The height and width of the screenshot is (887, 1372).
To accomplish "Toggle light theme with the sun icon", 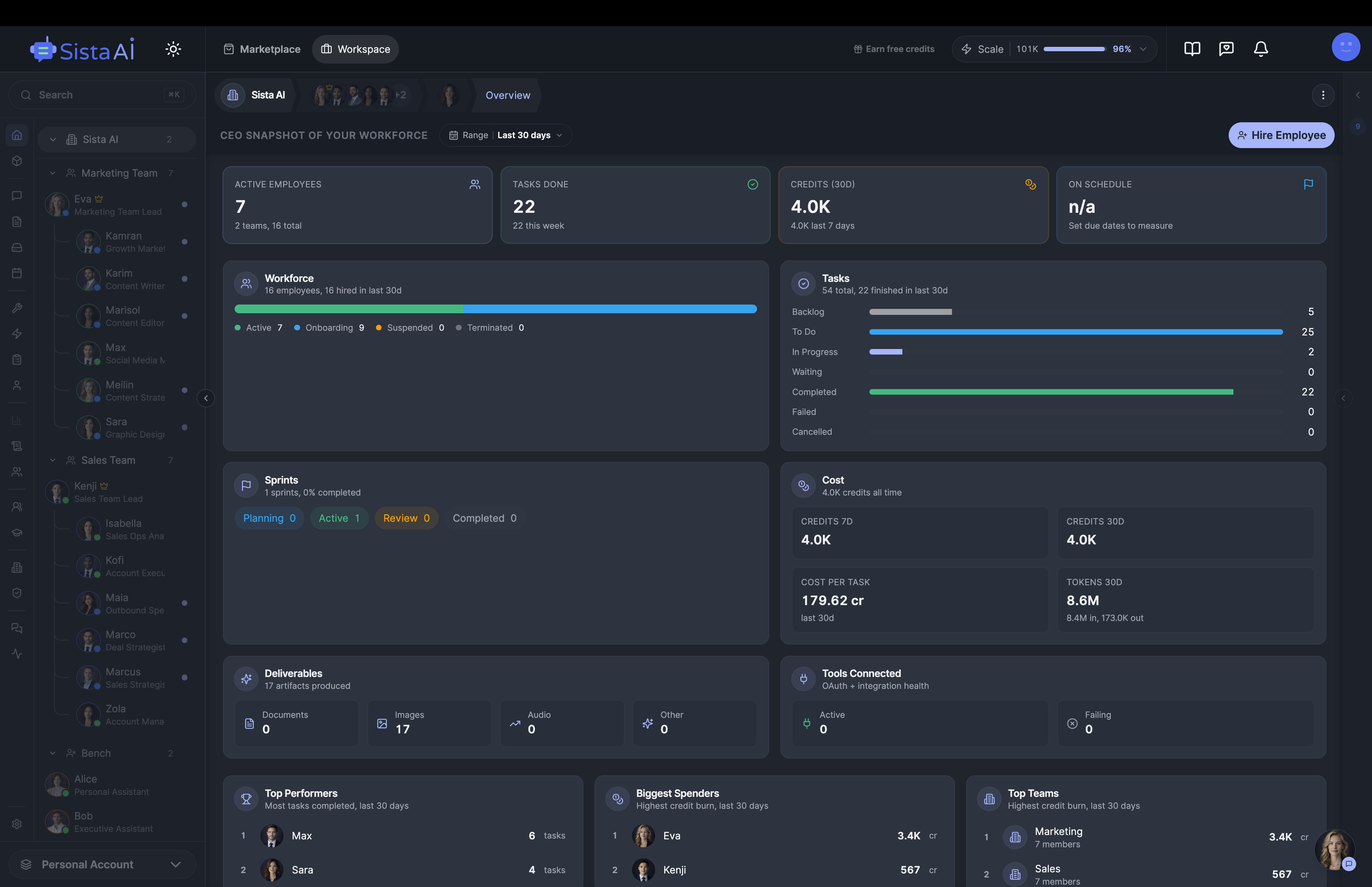I will click(x=173, y=49).
